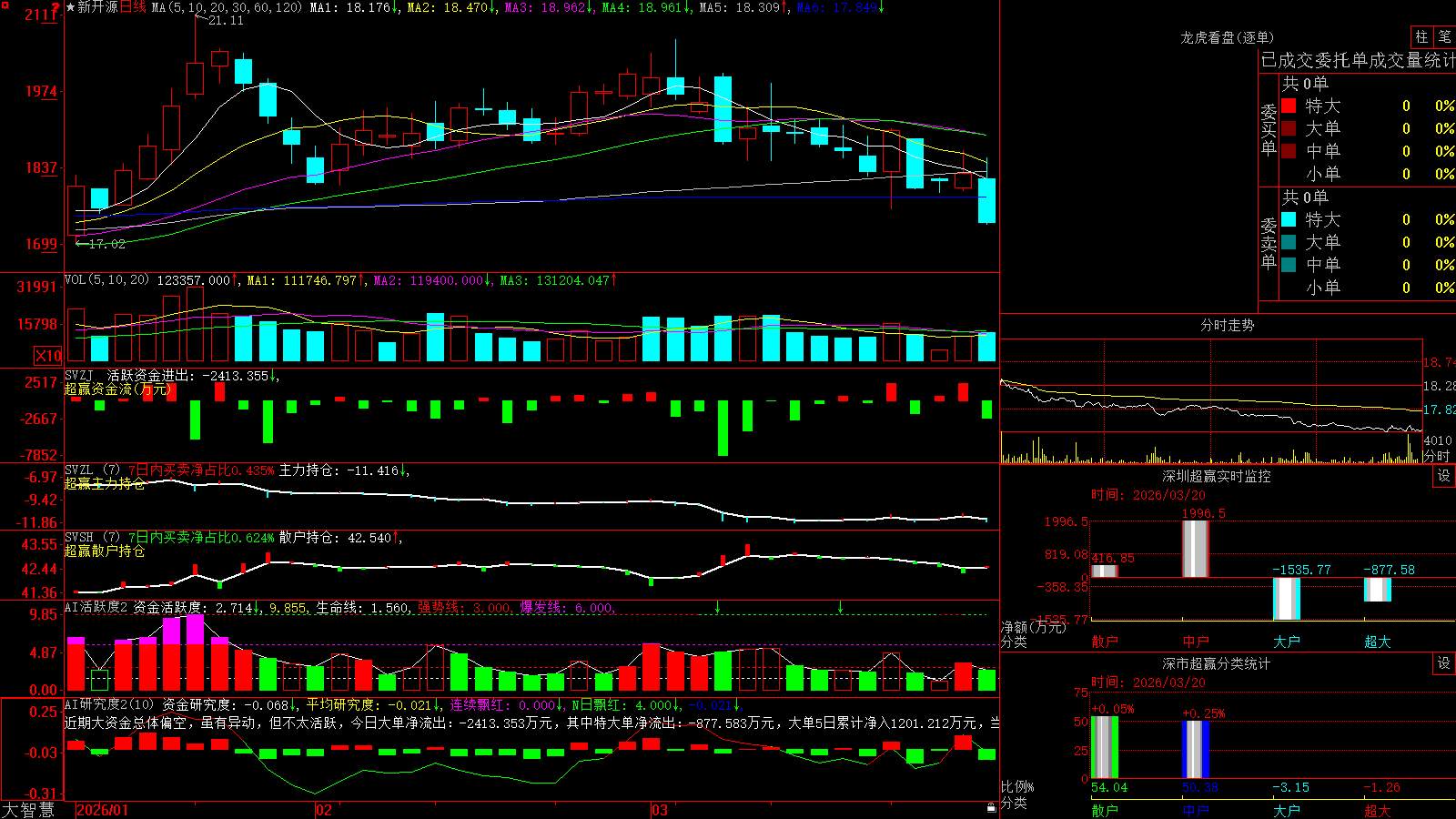Click the teal 大单 swatch under 委卖单
The width and height of the screenshot is (1456, 819).
click(x=1289, y=242)
